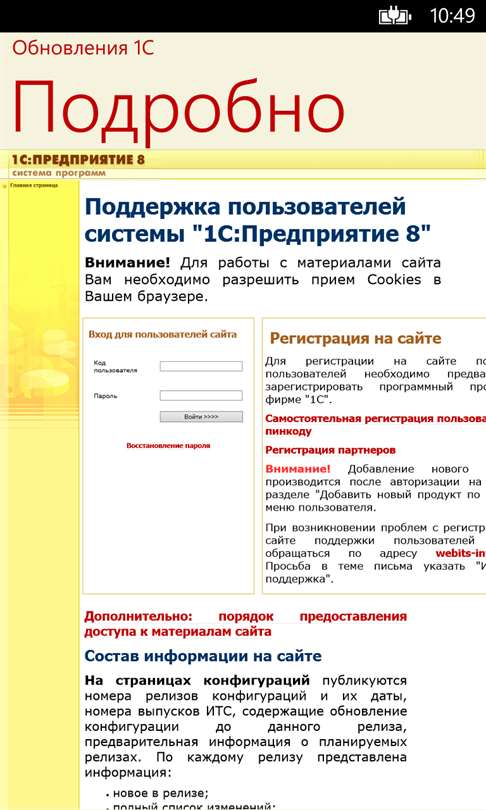Focus the 'Код пользователя' input field
Image resolution: width=486 pixels, height=810 pixels.
[201, 366]
